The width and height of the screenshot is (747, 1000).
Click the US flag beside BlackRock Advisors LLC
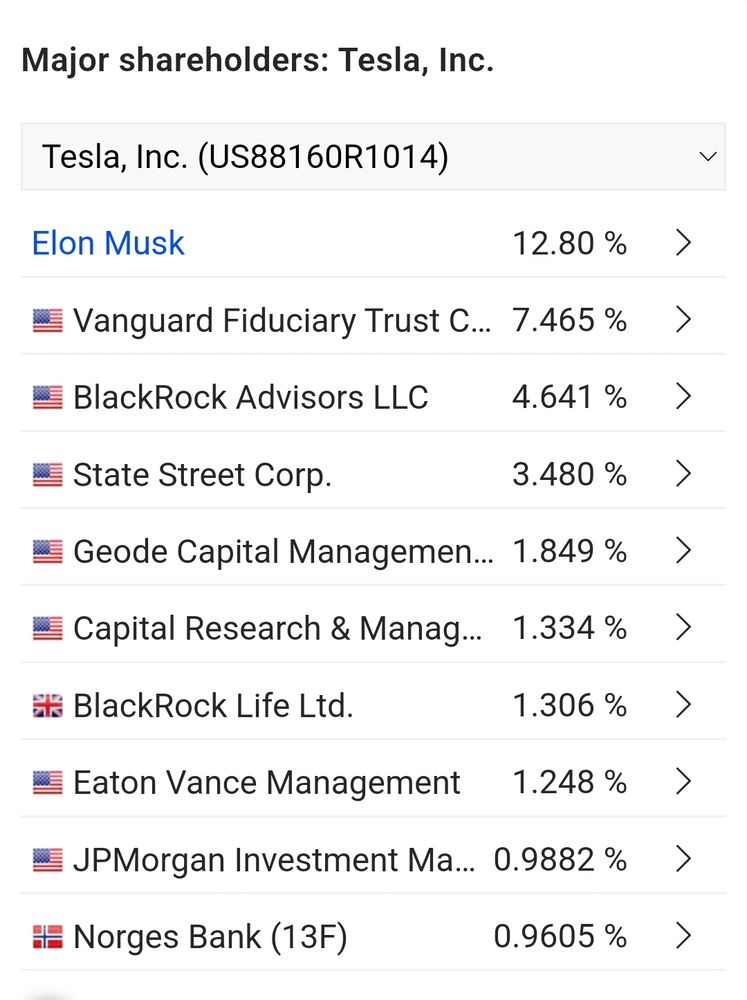pos(48,397)
